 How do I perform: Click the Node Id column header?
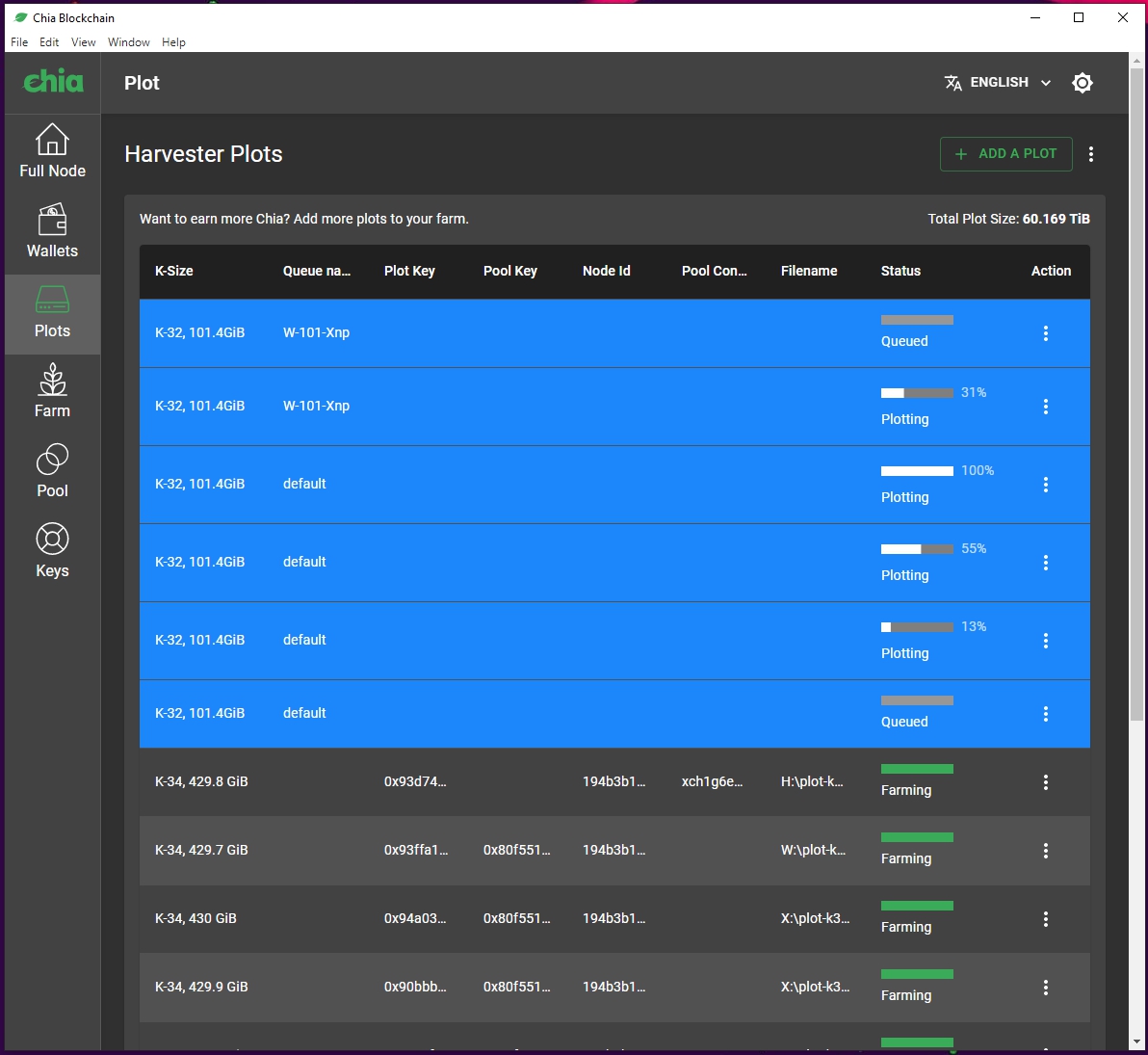coord(606,271)
